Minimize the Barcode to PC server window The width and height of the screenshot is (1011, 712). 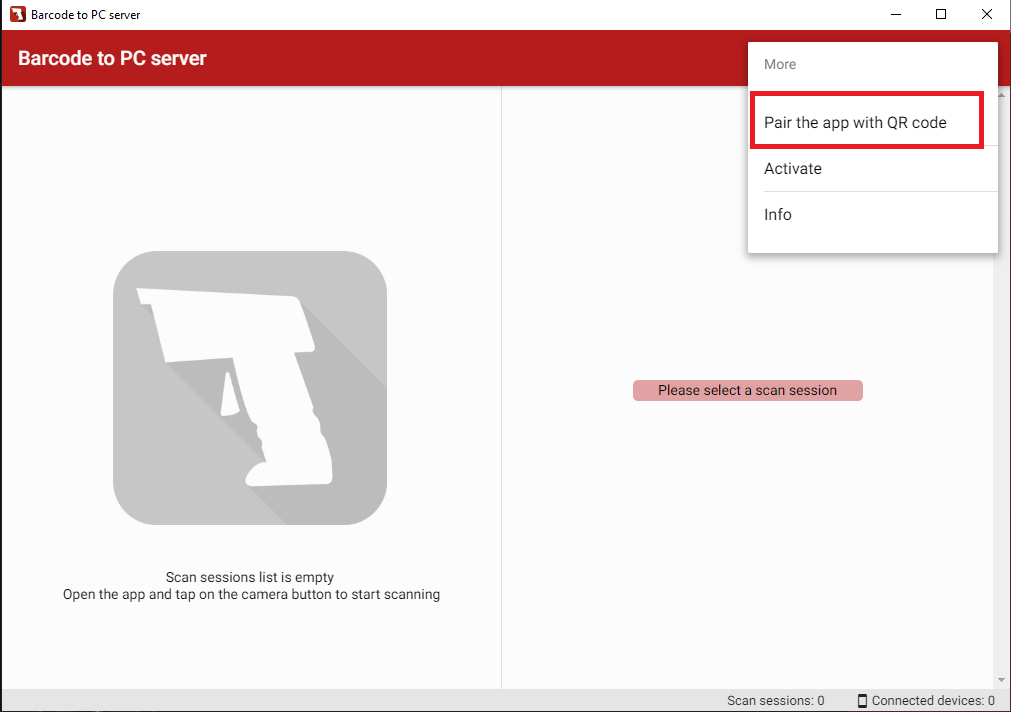(x=896, y=14)
